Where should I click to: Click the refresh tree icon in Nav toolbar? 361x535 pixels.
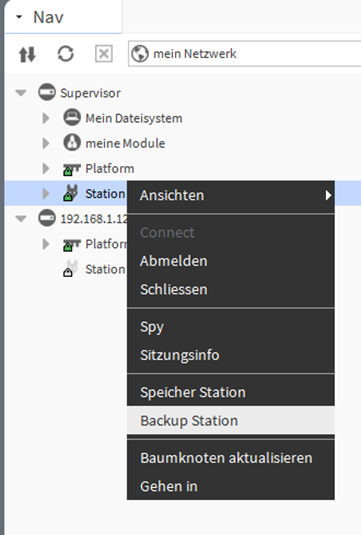click(66, 54)
